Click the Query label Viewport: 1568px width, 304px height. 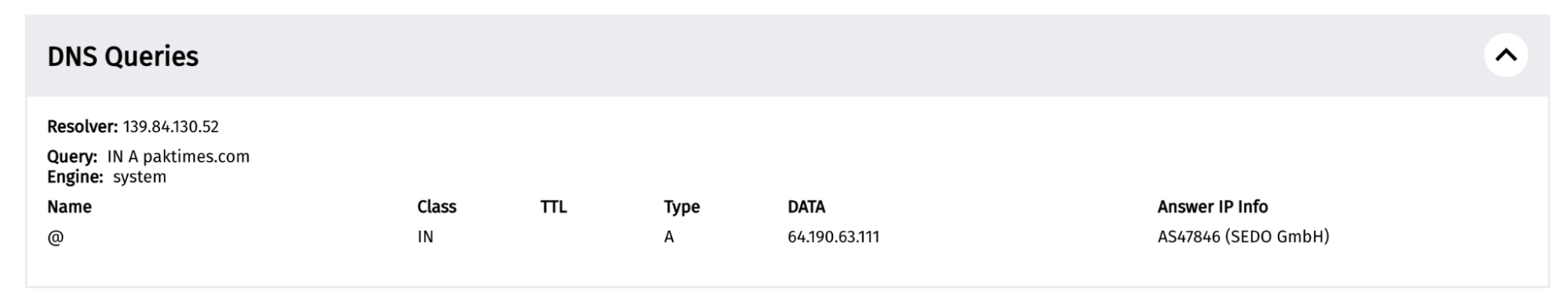(72, 156)
